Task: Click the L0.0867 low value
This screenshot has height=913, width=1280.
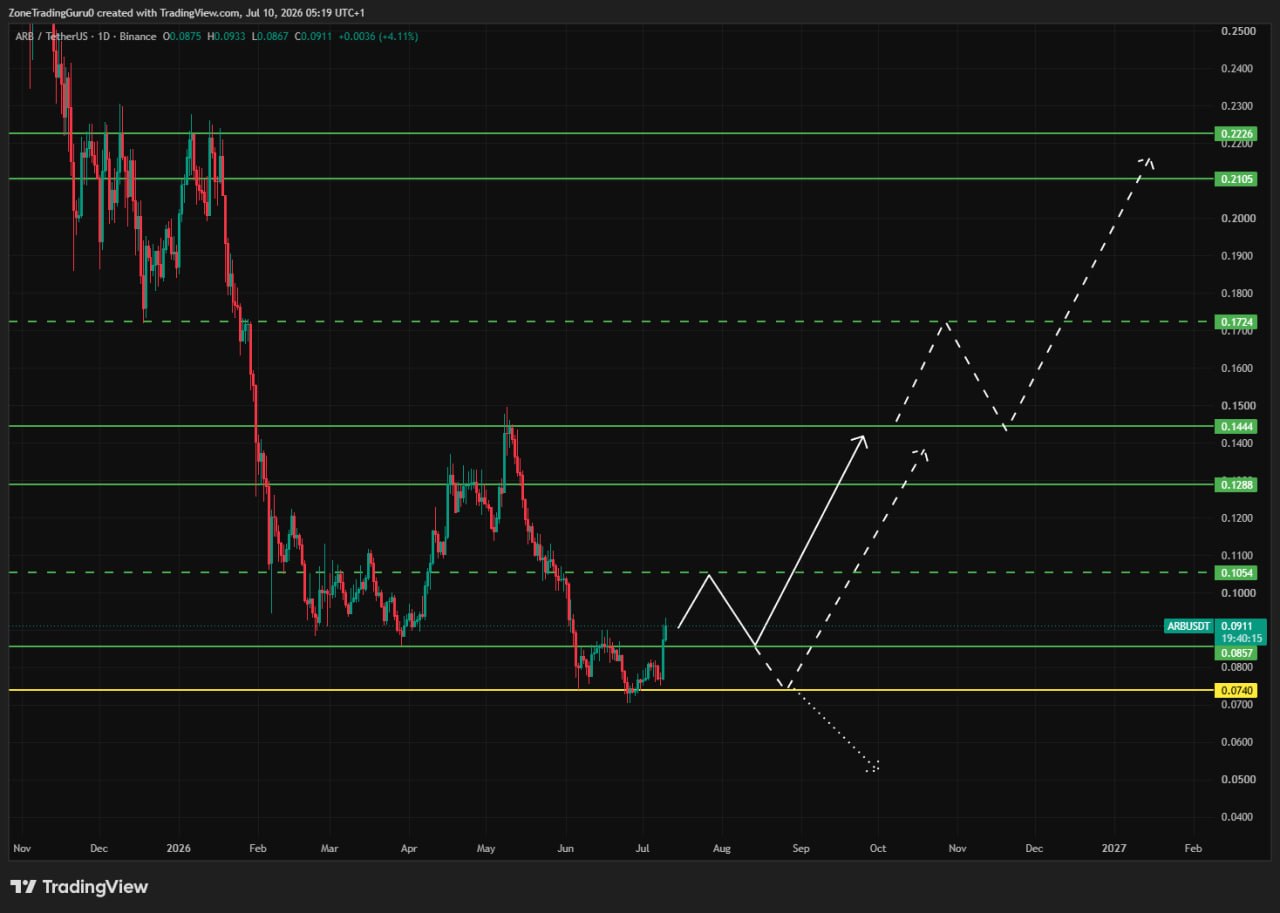Action: [x=272, y=37]
